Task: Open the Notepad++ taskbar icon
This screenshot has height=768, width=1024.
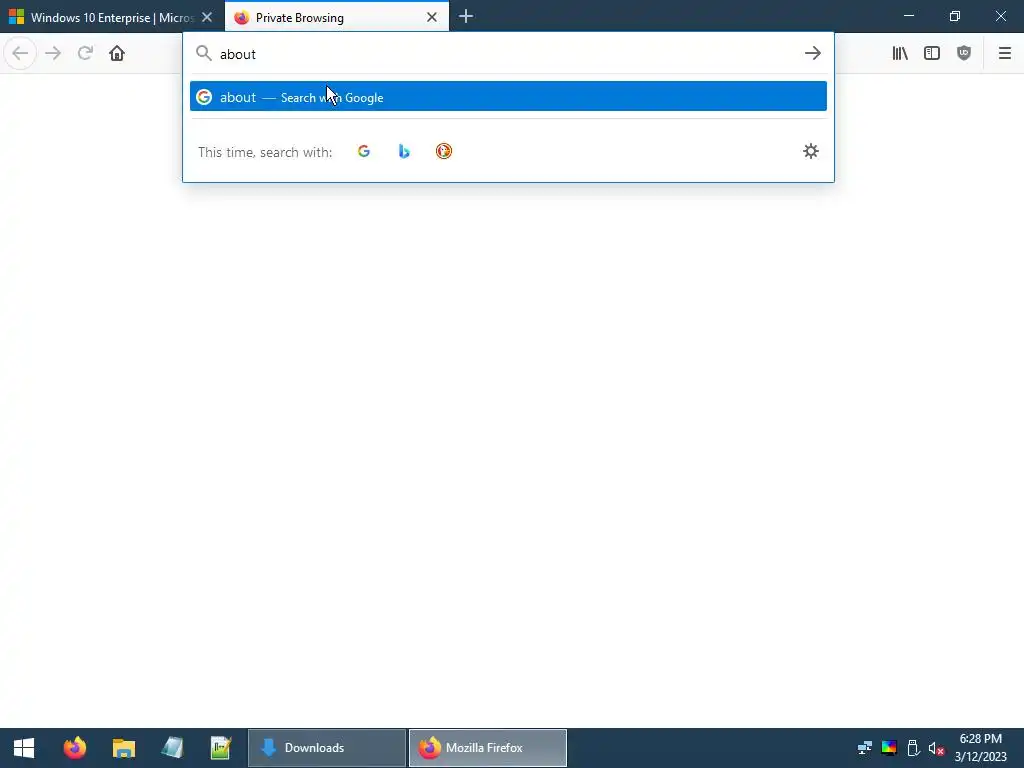Action: click(221, 748)
